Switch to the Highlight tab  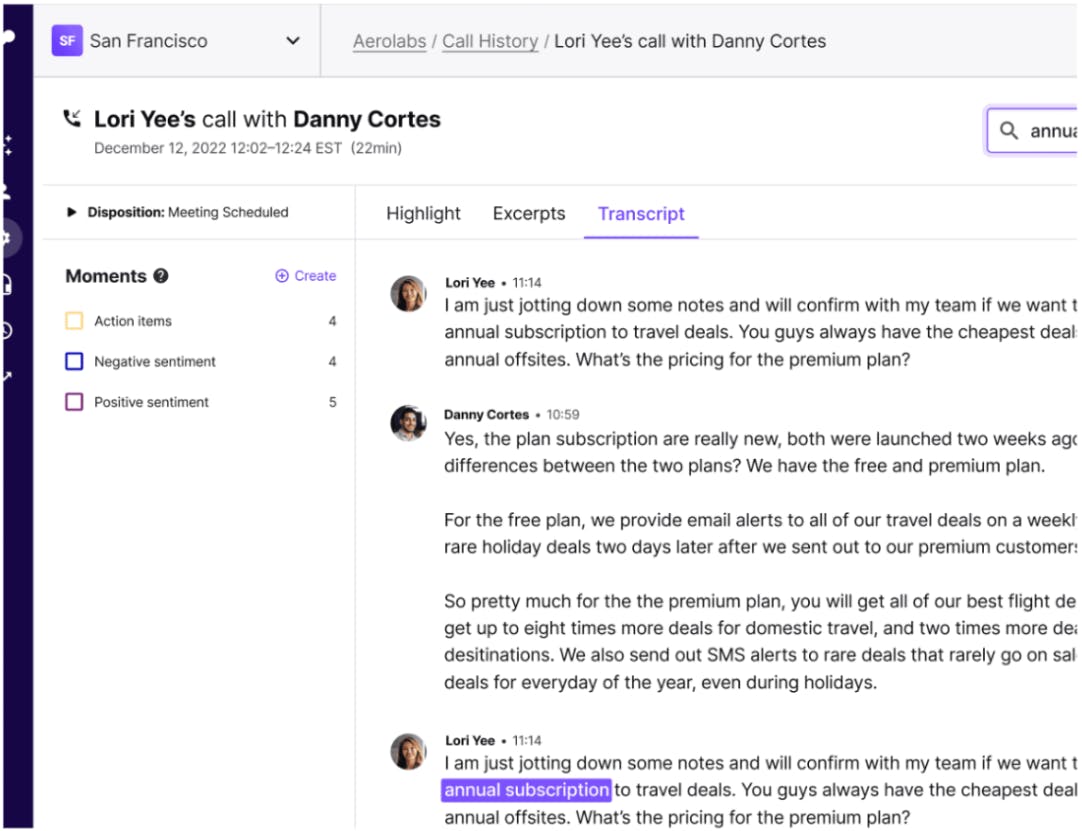pyautogui.click(x=423, y=214)
